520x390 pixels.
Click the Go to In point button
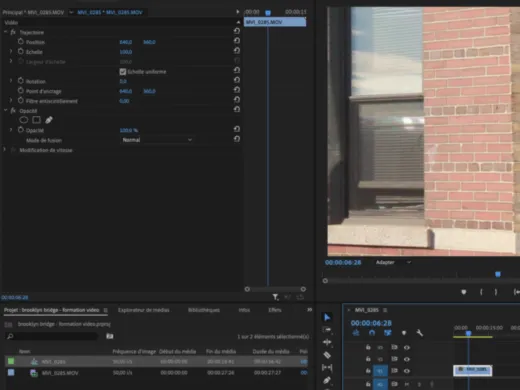pyautogui.click(x=516, y=292)
